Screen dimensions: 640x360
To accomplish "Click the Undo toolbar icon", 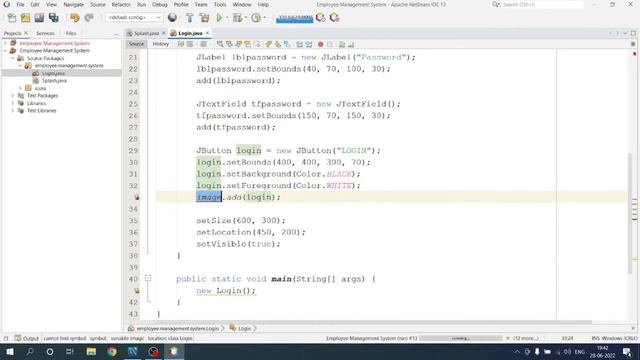I will tap(74, 18).
